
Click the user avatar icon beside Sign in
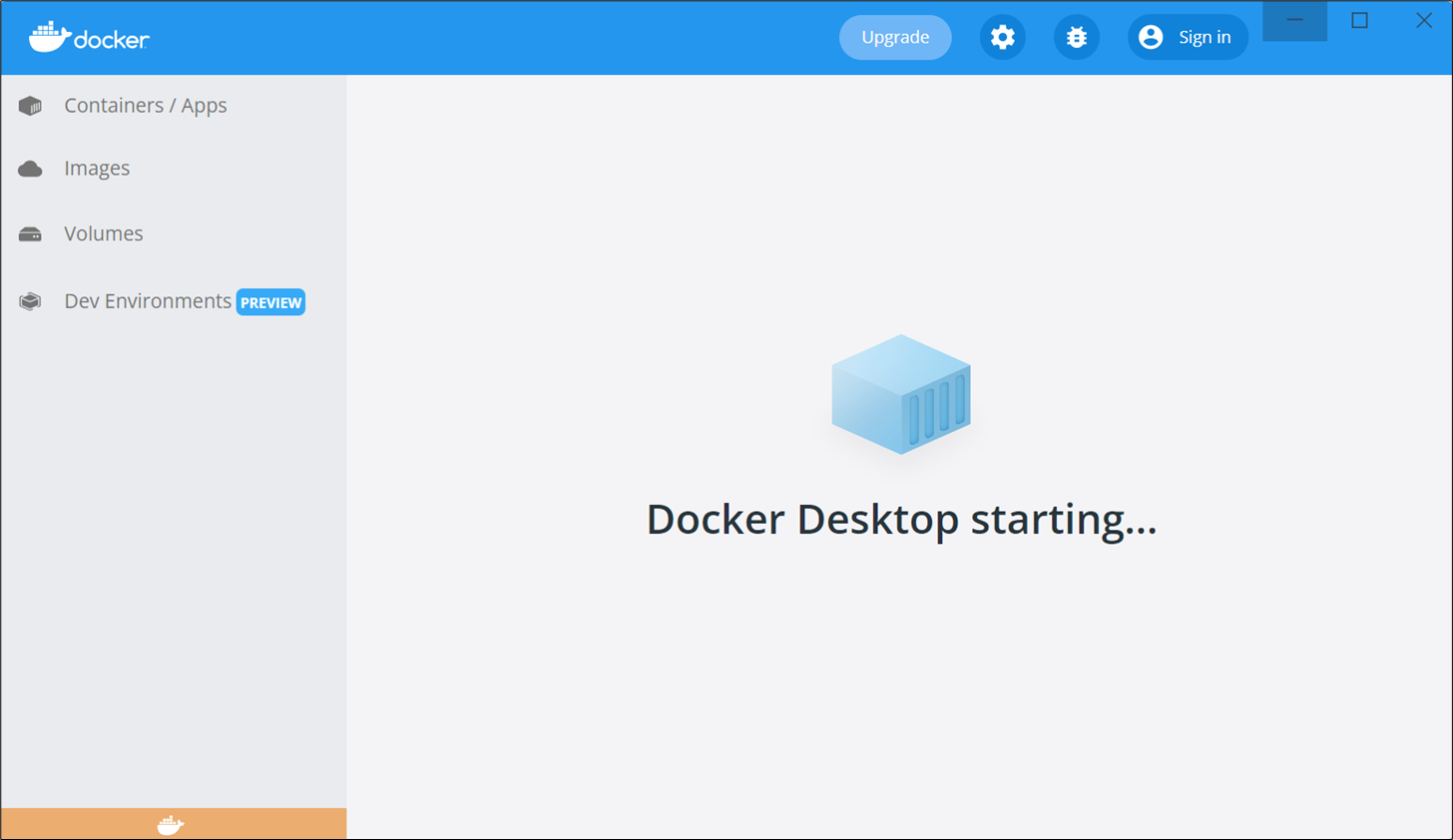pyautogui.click(x=1151, y=37)
